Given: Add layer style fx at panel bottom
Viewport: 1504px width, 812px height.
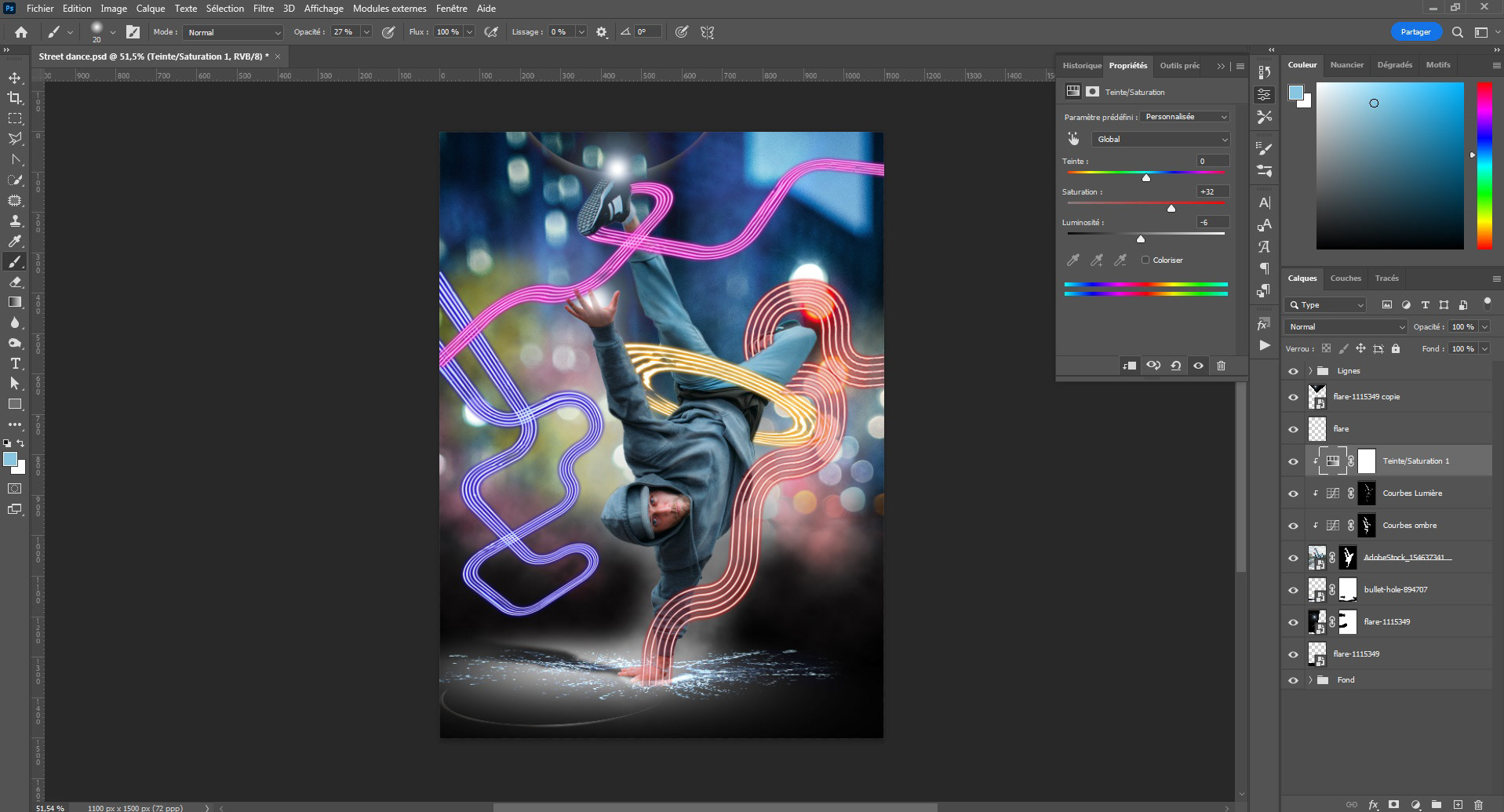Looking at the screenshot, I should [x=1373, y=805].
